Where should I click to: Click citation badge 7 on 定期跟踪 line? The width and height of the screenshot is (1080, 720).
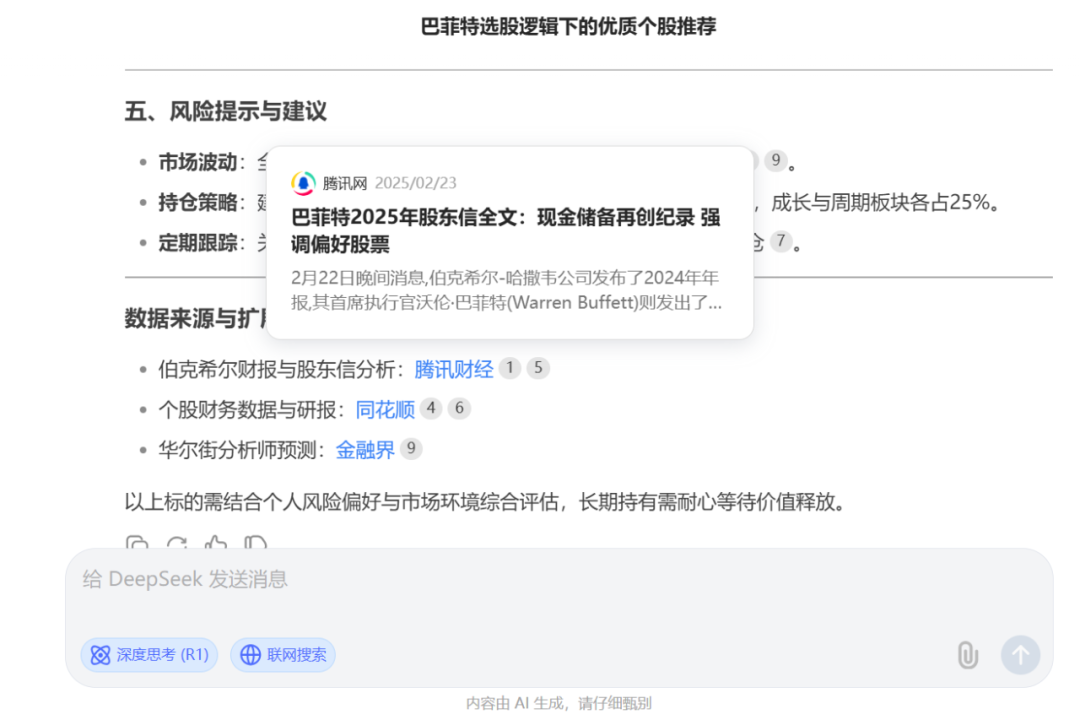click(780, 242)
